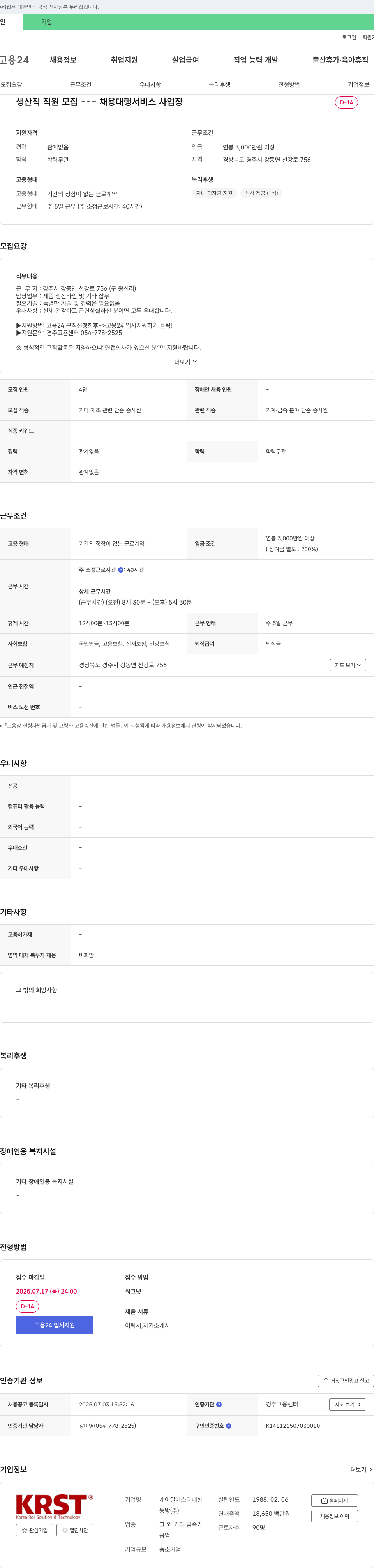Open the 직업 능력 개발 menu
The height and width of the screenshot is (1568, 374).
tap(256, 60)
